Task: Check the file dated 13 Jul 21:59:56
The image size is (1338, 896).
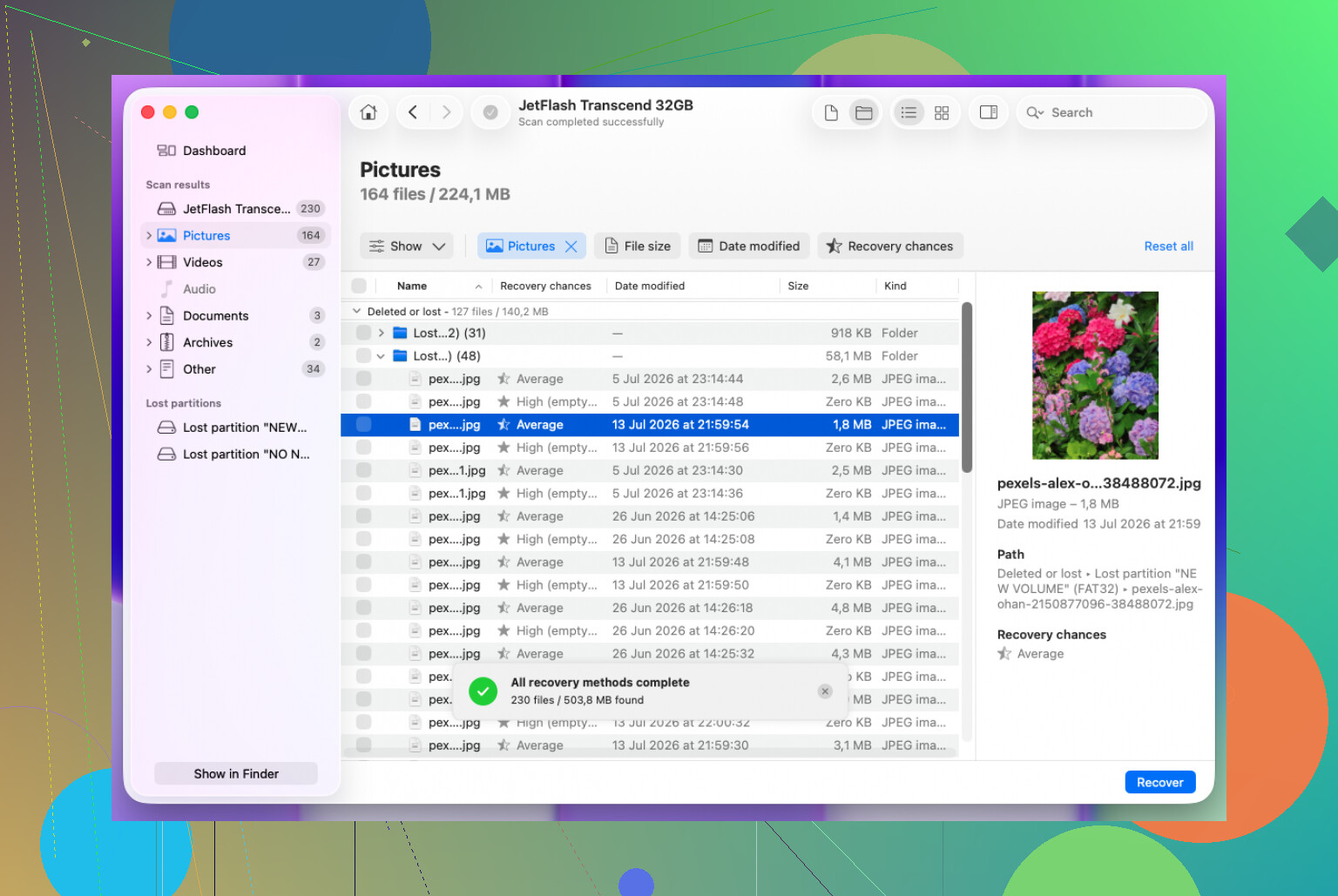Action: (x=364, y=448)
